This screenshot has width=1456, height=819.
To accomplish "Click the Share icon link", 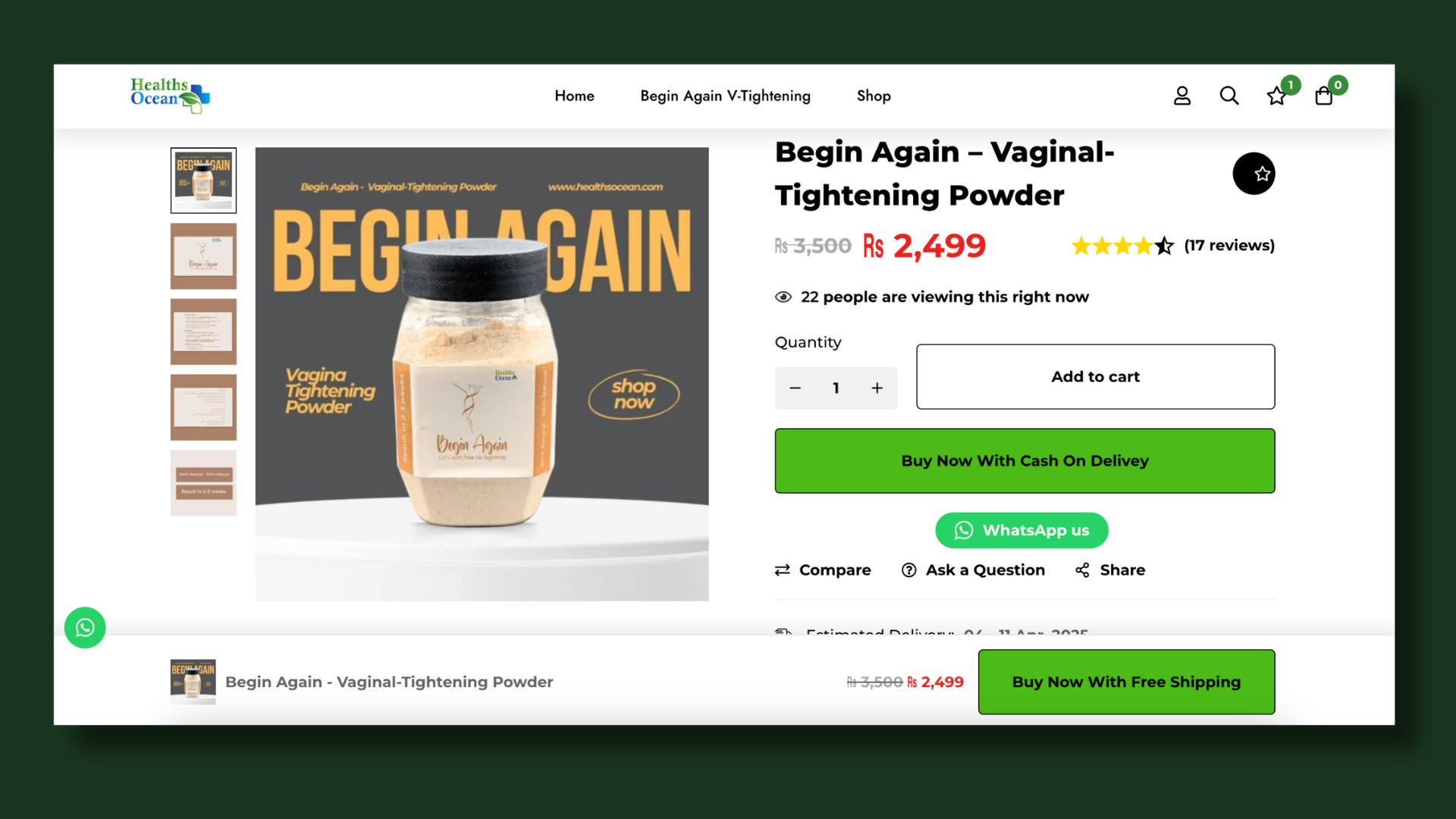I will pos(1110,570).
